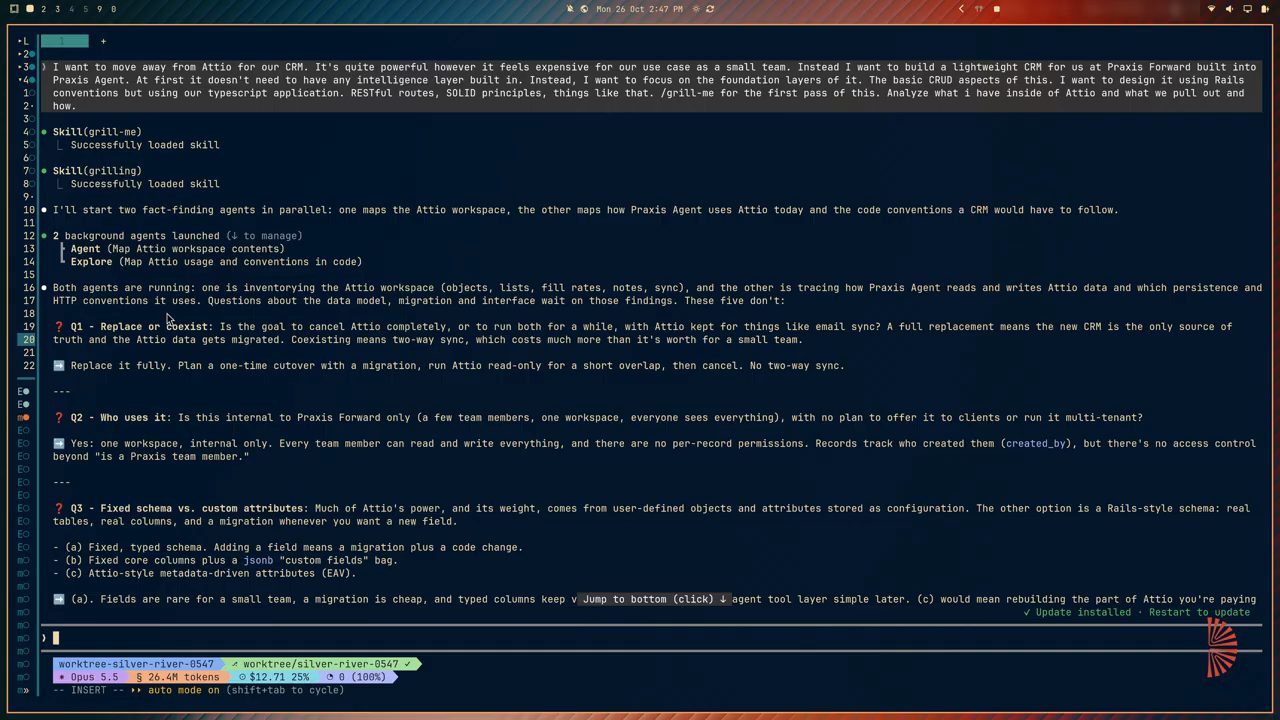Click the window layout icon at top-left
This screenshot has width=1280, height=720.
14,9
